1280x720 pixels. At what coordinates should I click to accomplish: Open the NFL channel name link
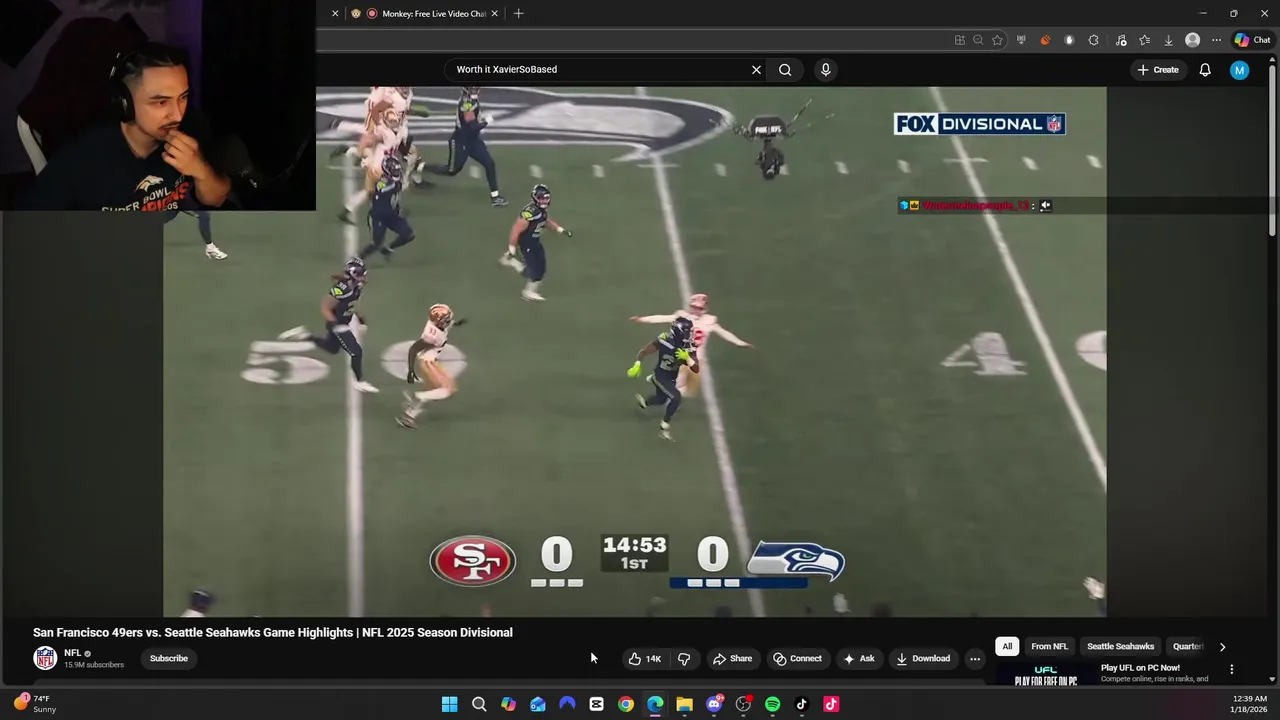point(72,653)
